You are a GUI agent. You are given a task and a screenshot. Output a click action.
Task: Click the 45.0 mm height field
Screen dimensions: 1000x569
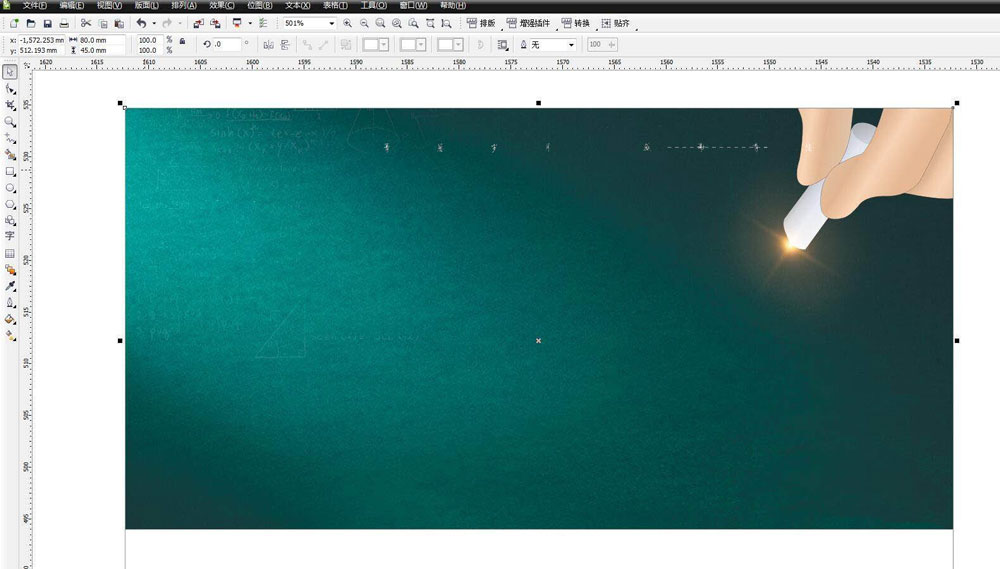(x=101, y=50)
